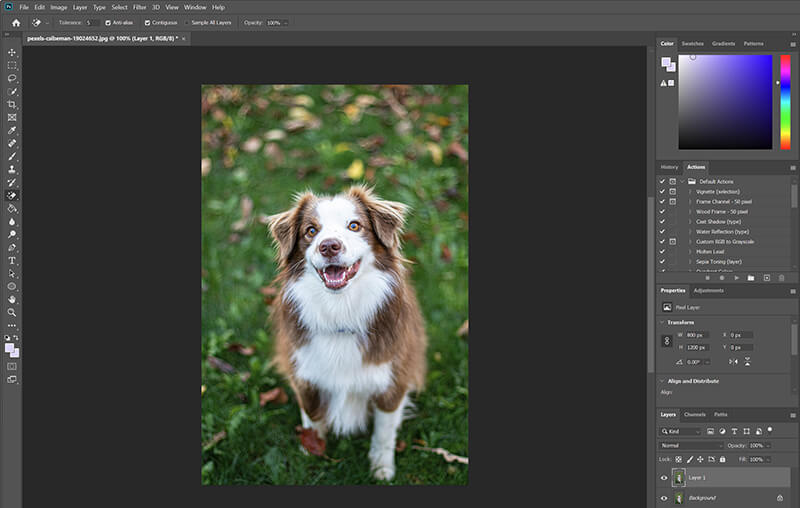Toggle Wood Frame action checkmark
The image size is (800, 508).
pos(662,212)
